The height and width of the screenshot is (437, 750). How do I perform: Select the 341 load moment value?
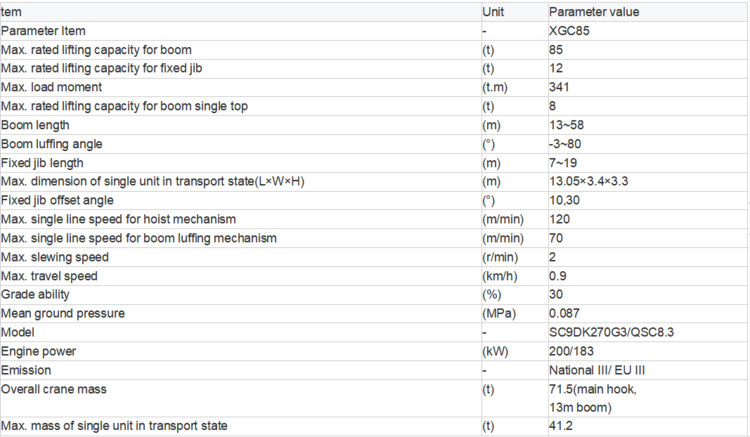pyautogui.click(x=559, y=87)
